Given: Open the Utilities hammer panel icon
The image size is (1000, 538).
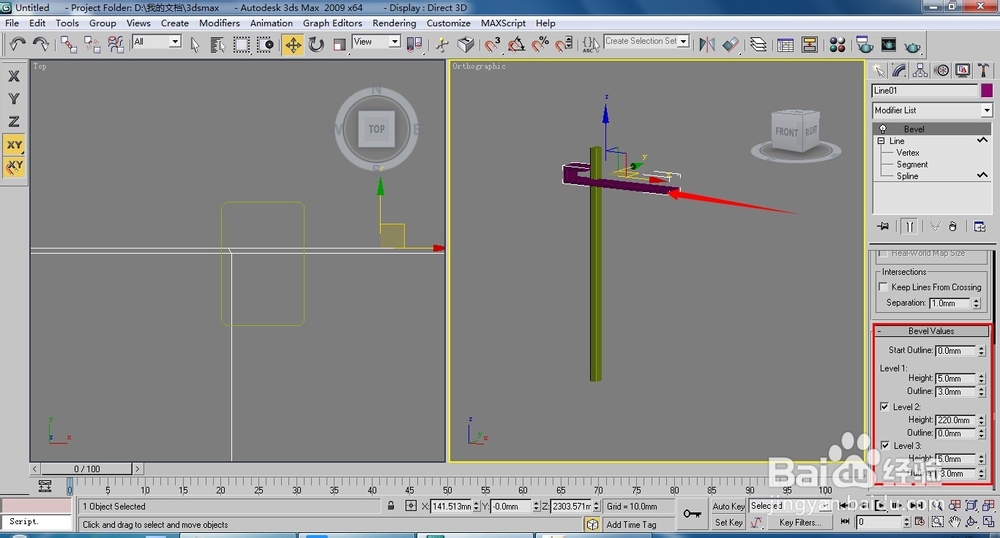Looking at the screenshot, I should pyautogui.click(x=983, y=70).
